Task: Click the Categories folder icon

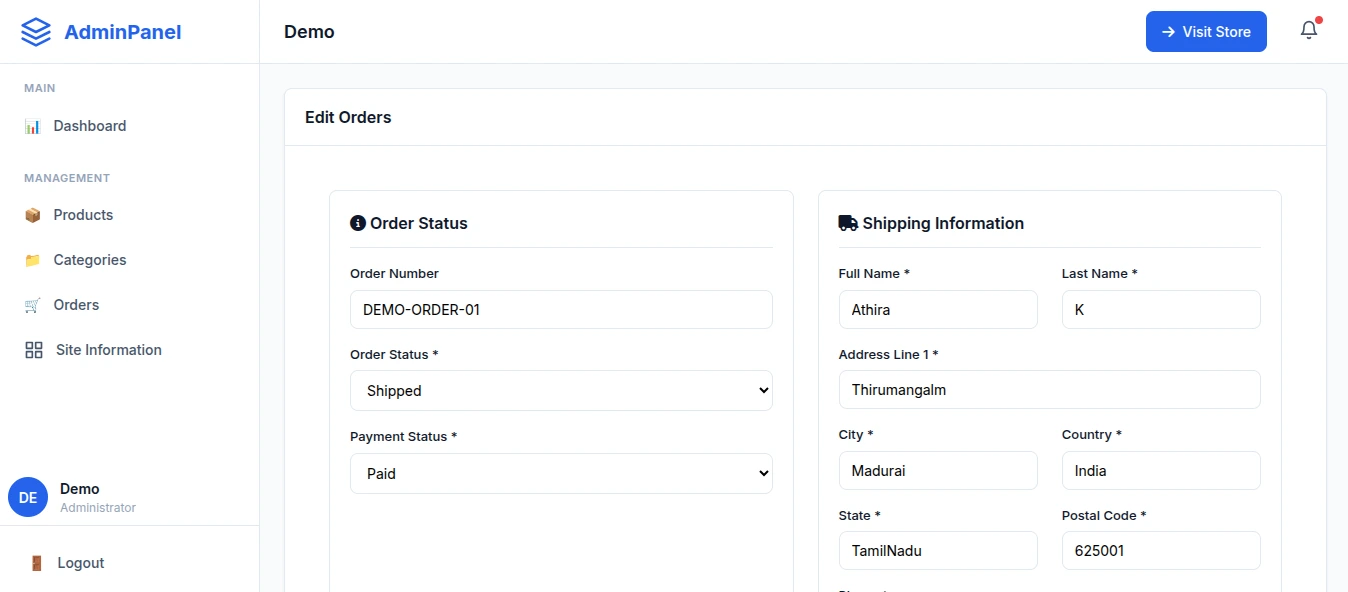Action: point(33,260)
